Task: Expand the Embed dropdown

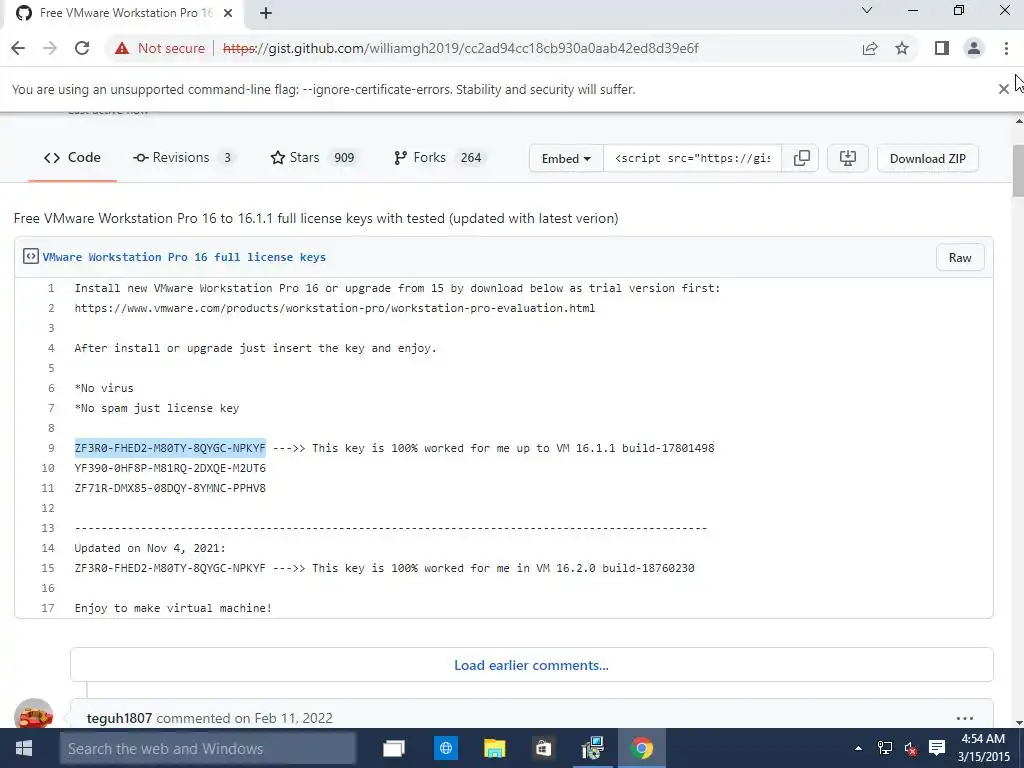Action: coord(566,159)
